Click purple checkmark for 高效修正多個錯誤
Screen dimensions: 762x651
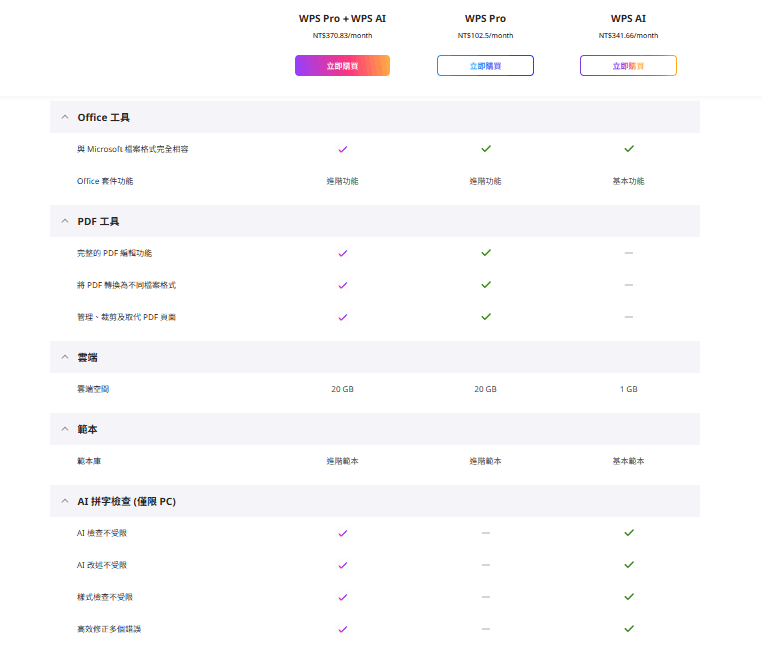click(x=343, y=630)
